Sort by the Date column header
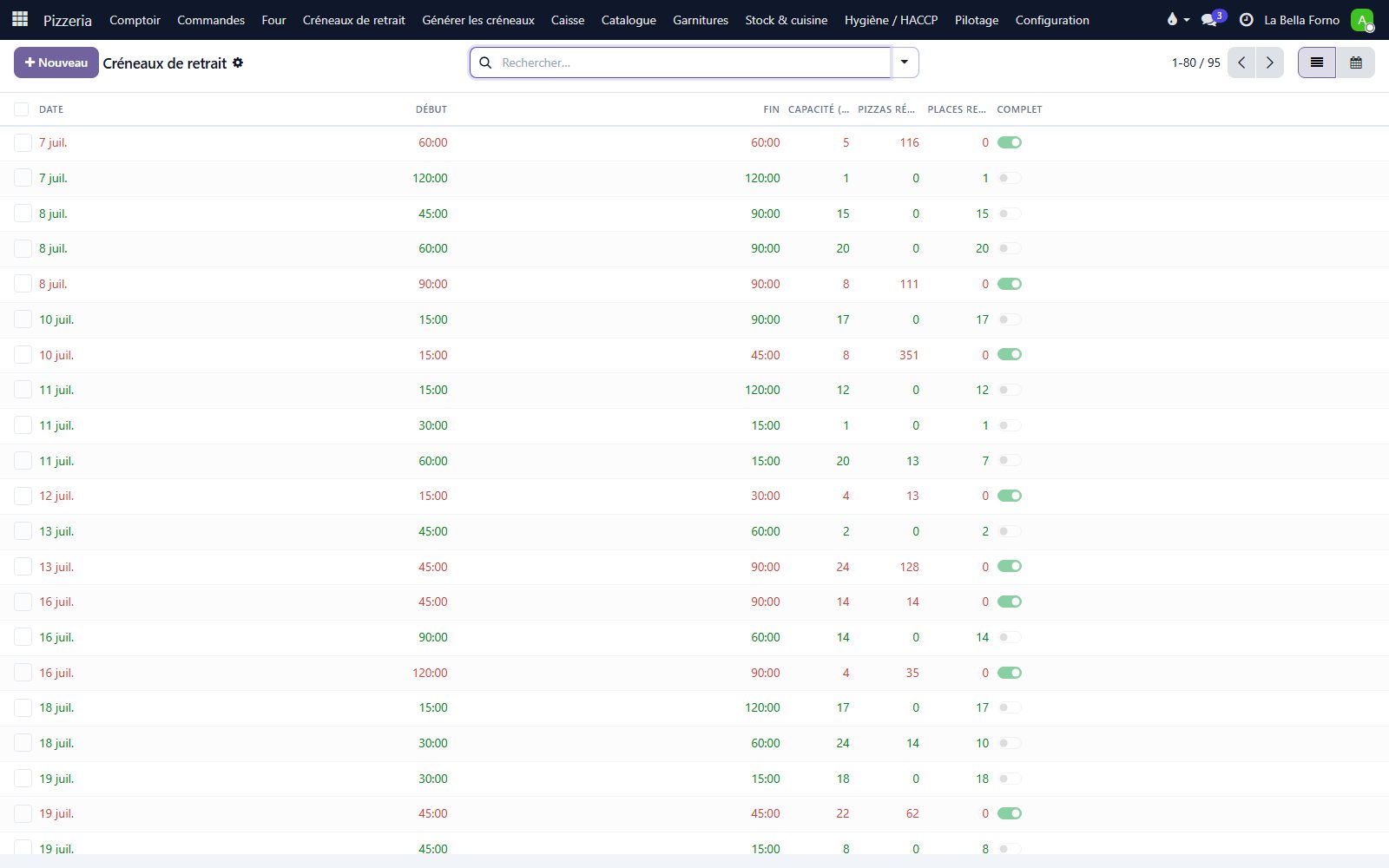The width and height of the screenshot is (1389, 868). pyautogui.click(x=51, y=109)
